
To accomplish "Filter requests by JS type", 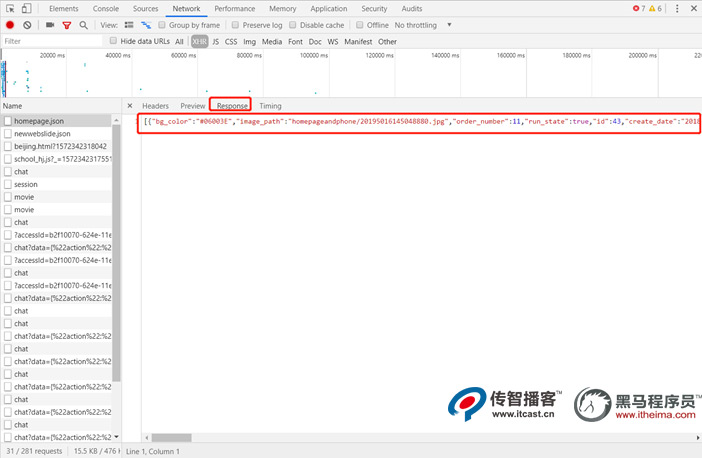I will (216, 42).
